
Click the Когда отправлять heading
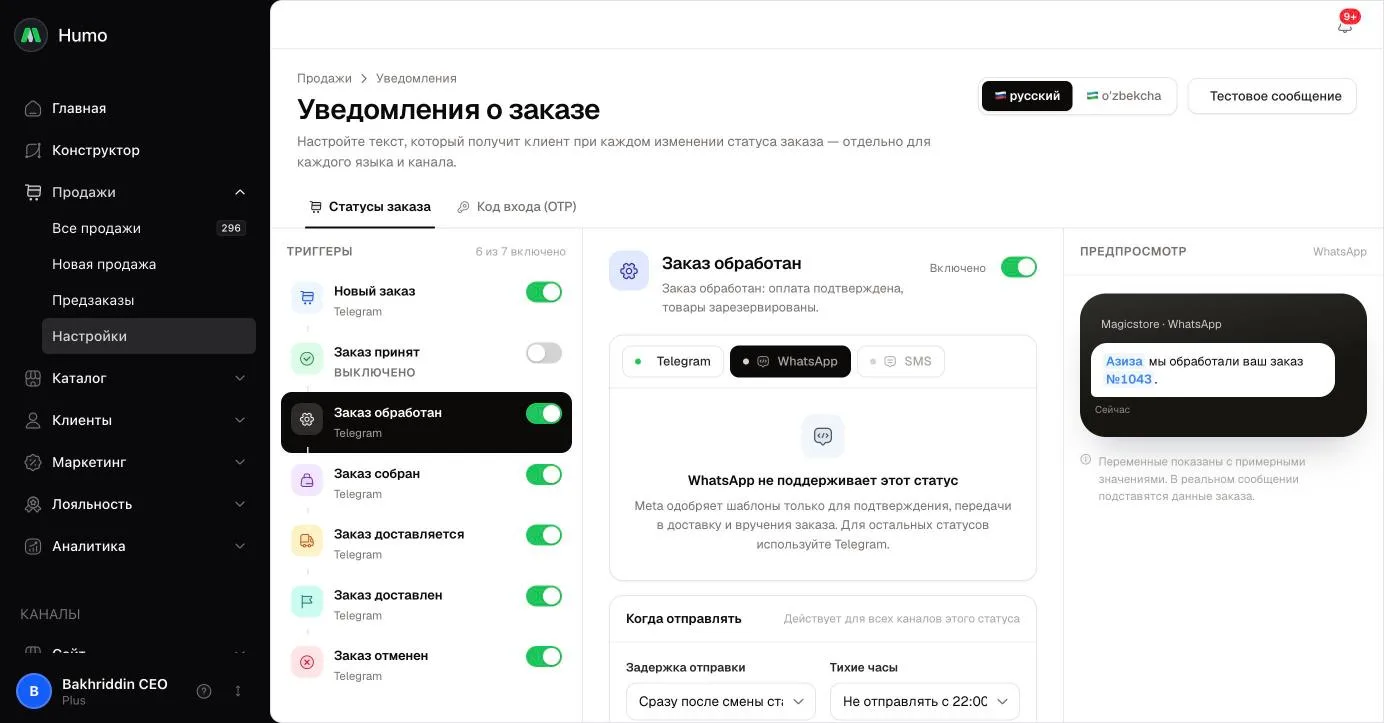pyautogui.click(x=684, y=619)
